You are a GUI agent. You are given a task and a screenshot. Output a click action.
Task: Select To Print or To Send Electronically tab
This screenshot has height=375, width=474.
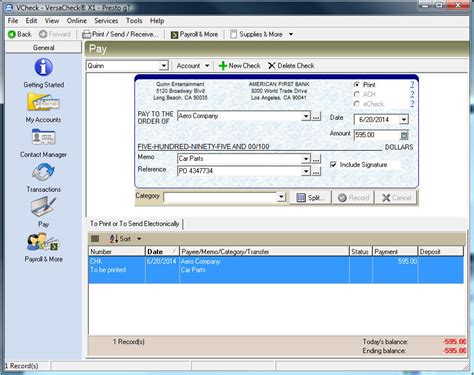coord(135,224)
